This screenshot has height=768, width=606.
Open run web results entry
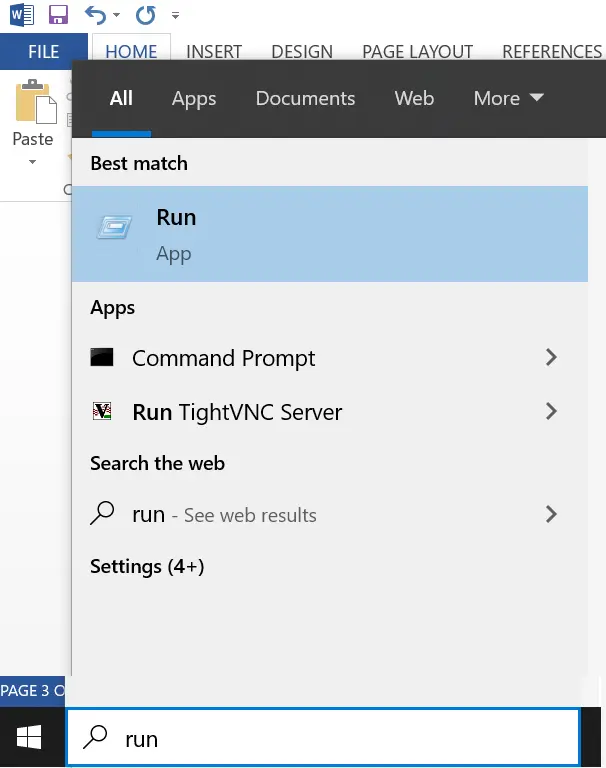224,515
